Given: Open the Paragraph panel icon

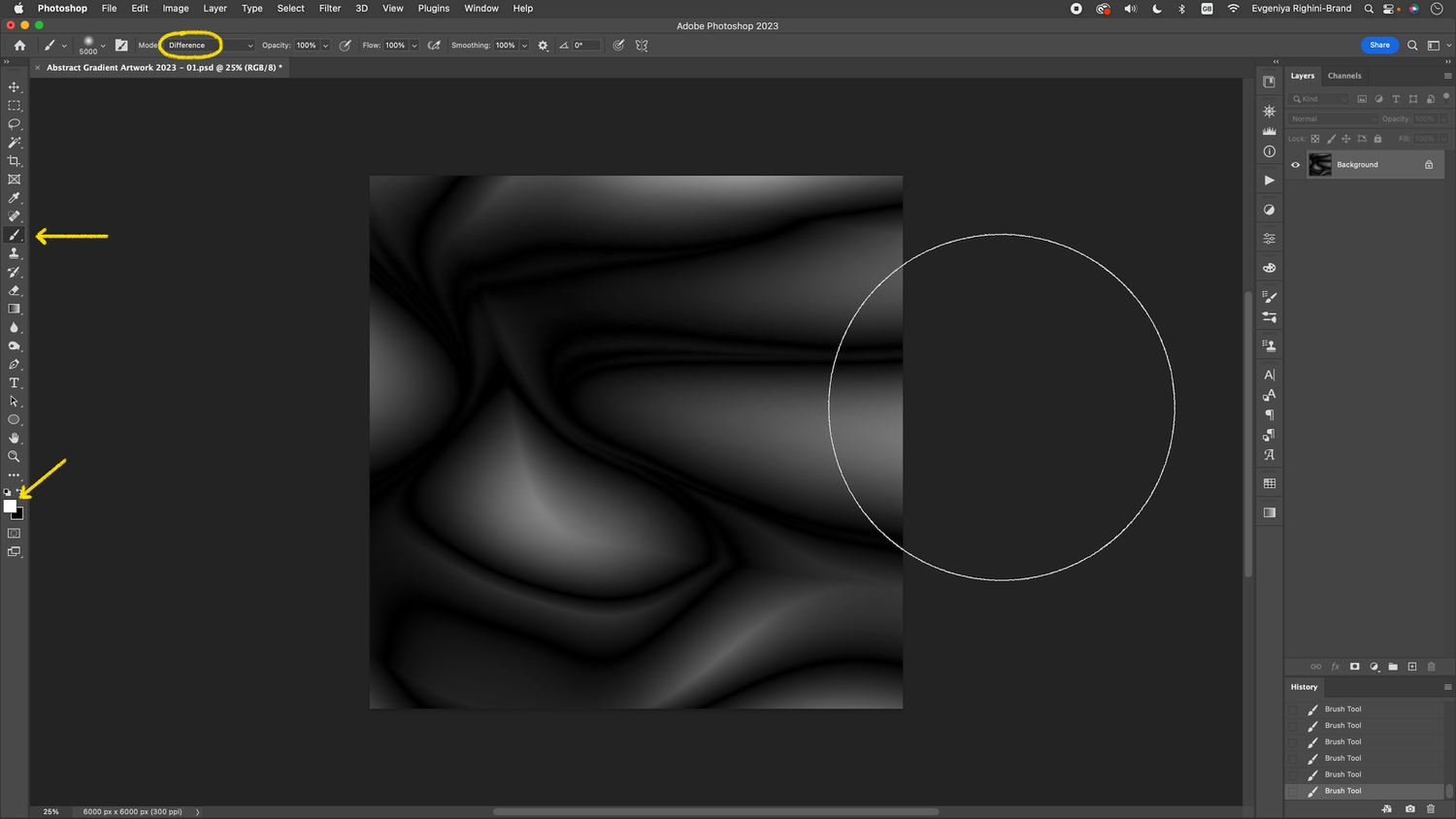Looking at the screenshot, I should tap(1269, 414).
